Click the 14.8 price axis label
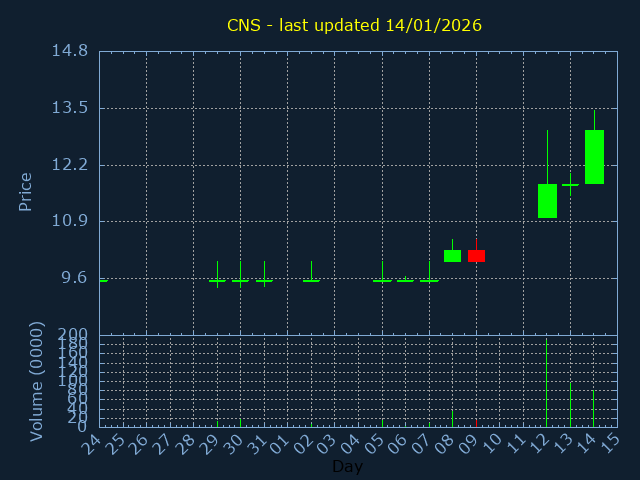The width and height of the screenshot is (640, 480). 69,51
